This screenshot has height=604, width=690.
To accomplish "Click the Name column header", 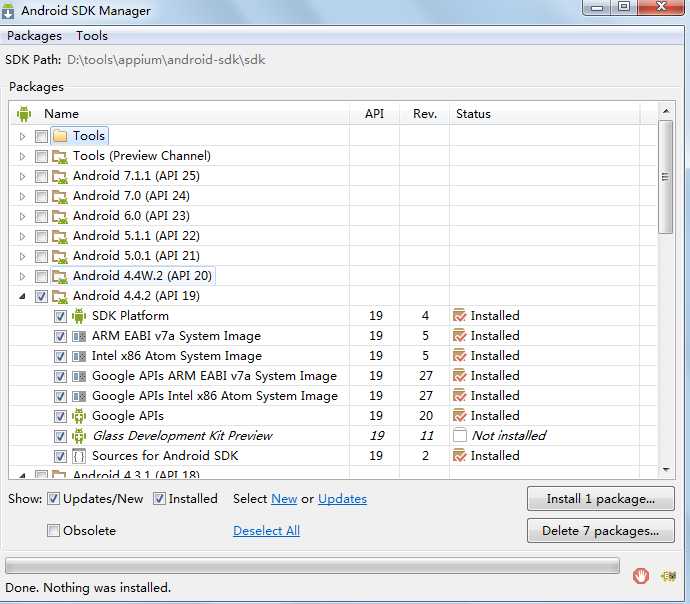I will (180, 114).
